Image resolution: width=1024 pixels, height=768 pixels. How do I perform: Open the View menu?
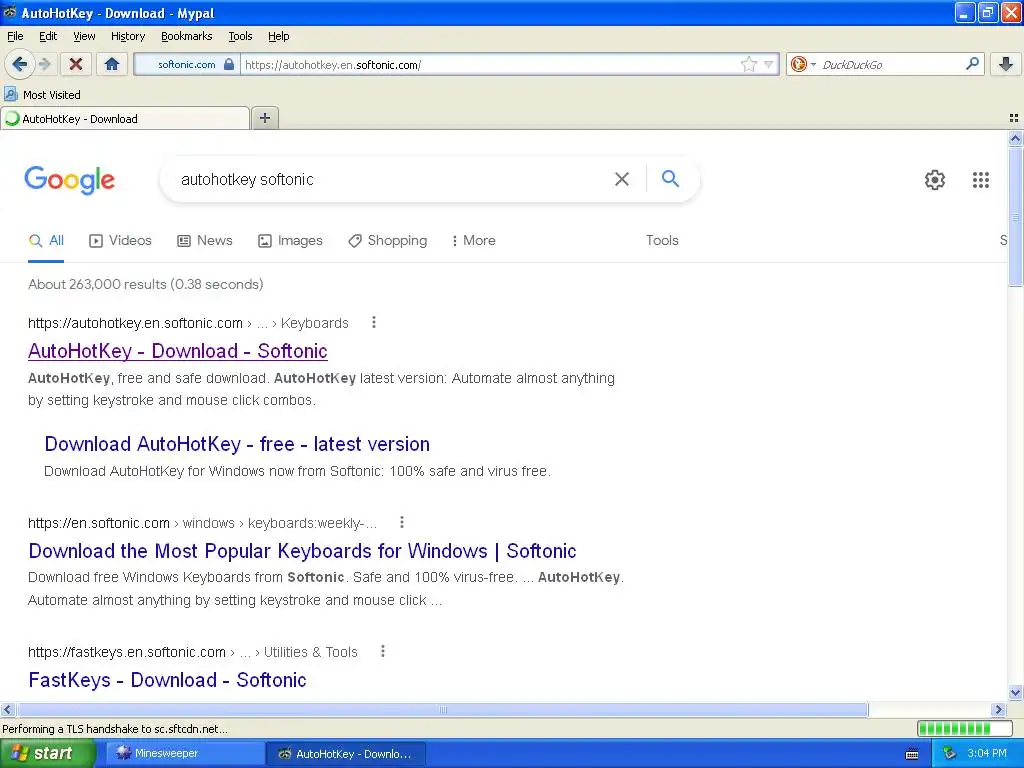(x=84, y=36)
